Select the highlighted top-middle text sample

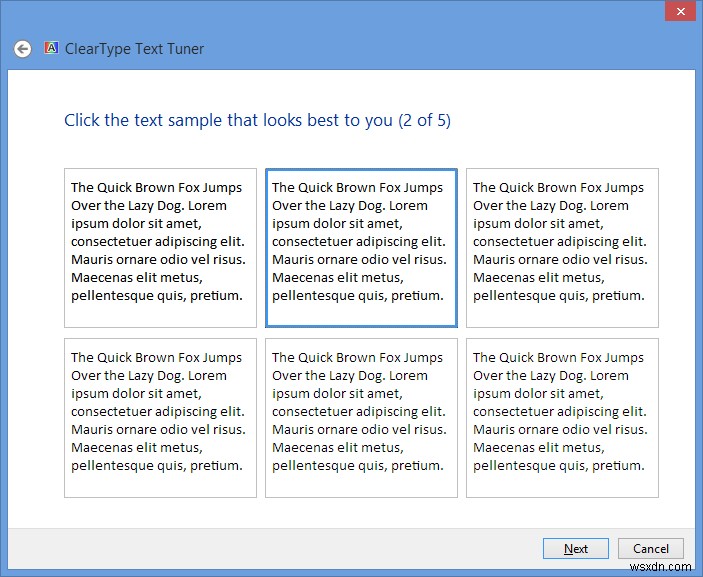(x=361, y=248)
